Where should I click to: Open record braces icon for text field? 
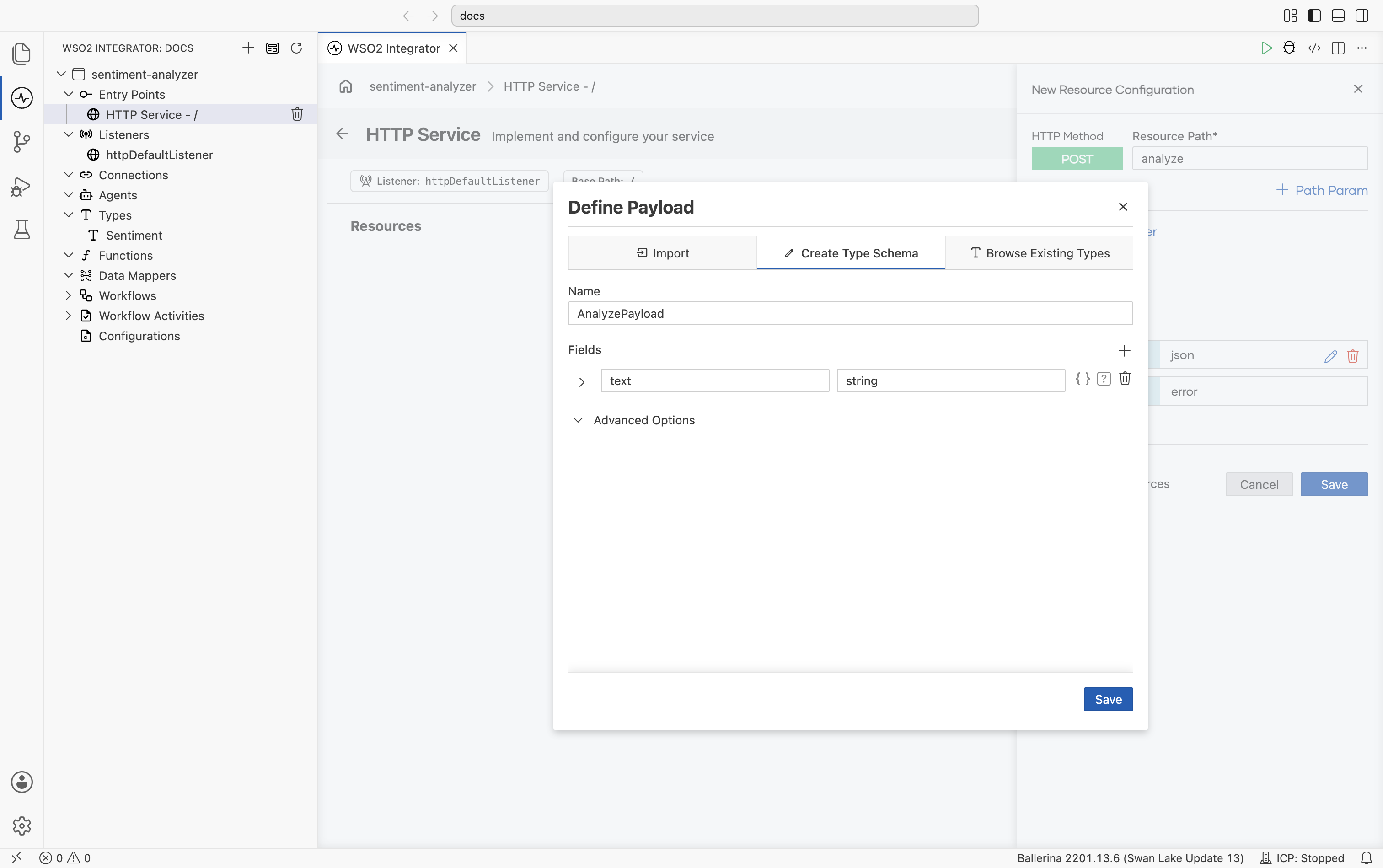coord(1083,379)
